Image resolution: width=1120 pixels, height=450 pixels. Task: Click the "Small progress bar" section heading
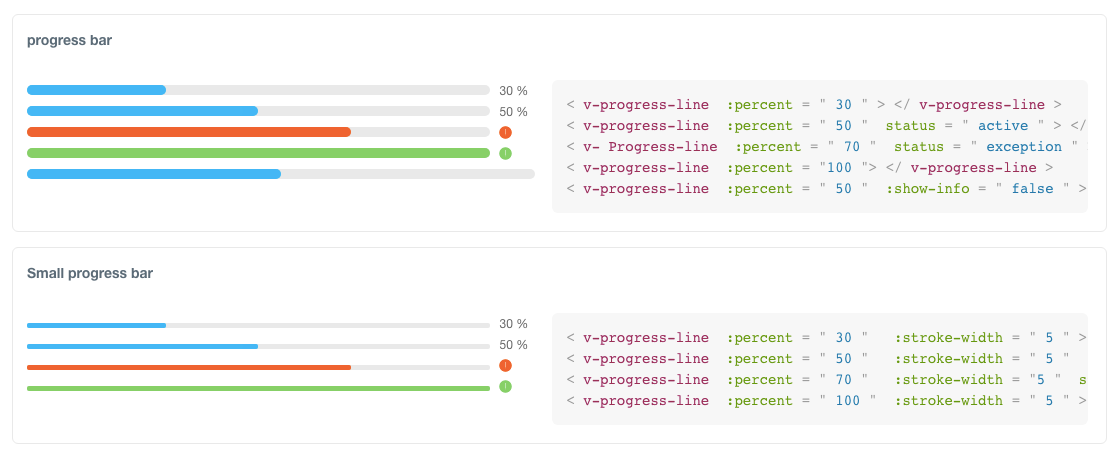[x=89, y=272]
